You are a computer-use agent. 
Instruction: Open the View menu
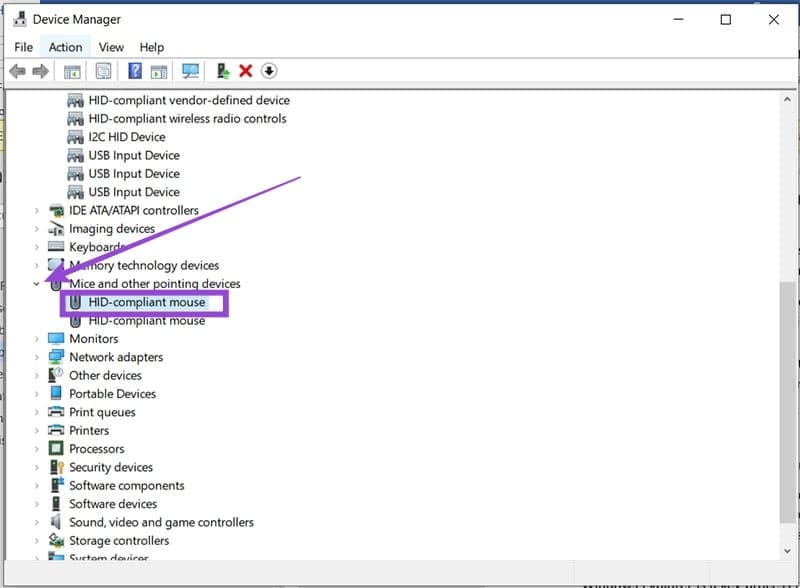coord(111,46)
